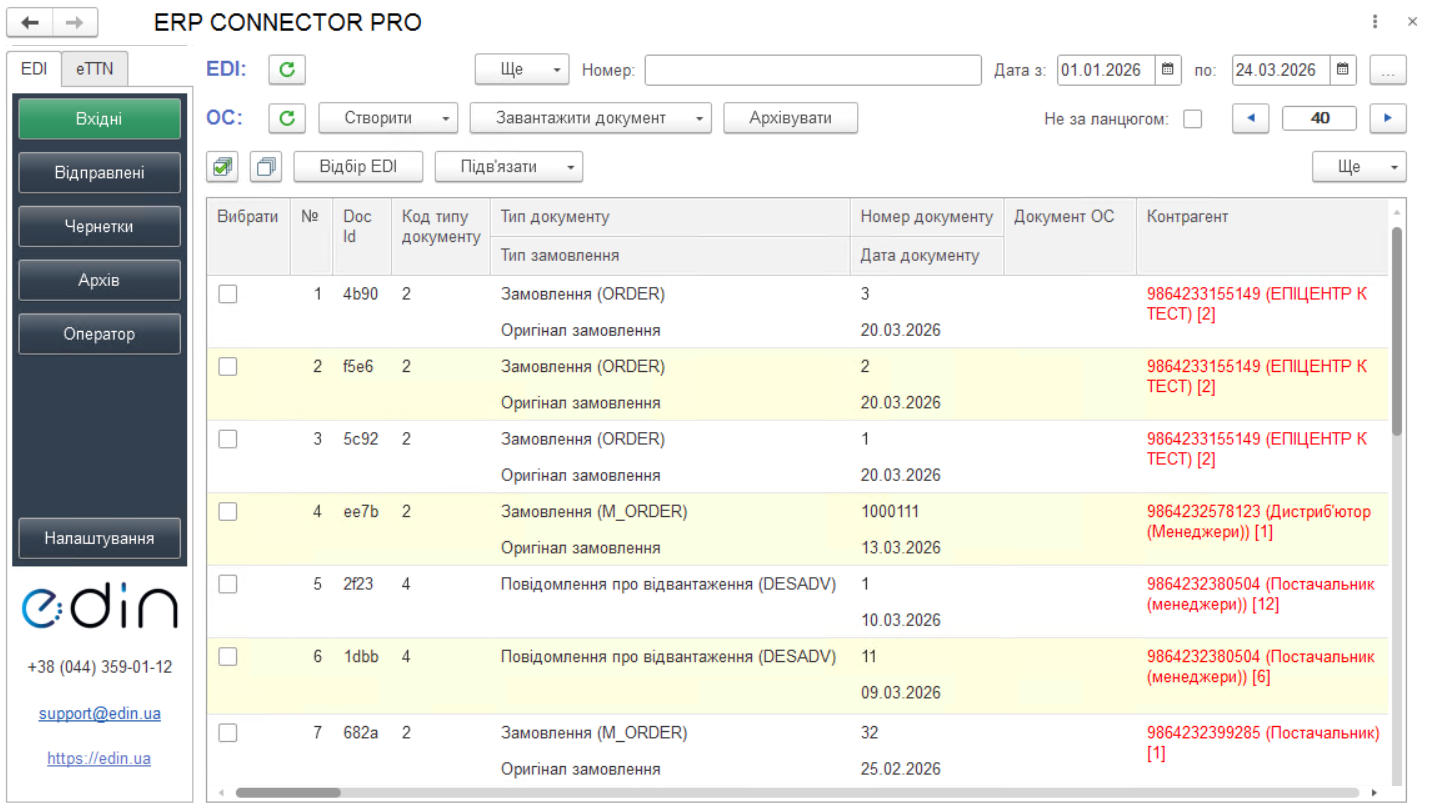The height and width of the screenshot is (809, 1431).
Task: Expand the 'Створити' dropdown
Action: click(388, 118)
